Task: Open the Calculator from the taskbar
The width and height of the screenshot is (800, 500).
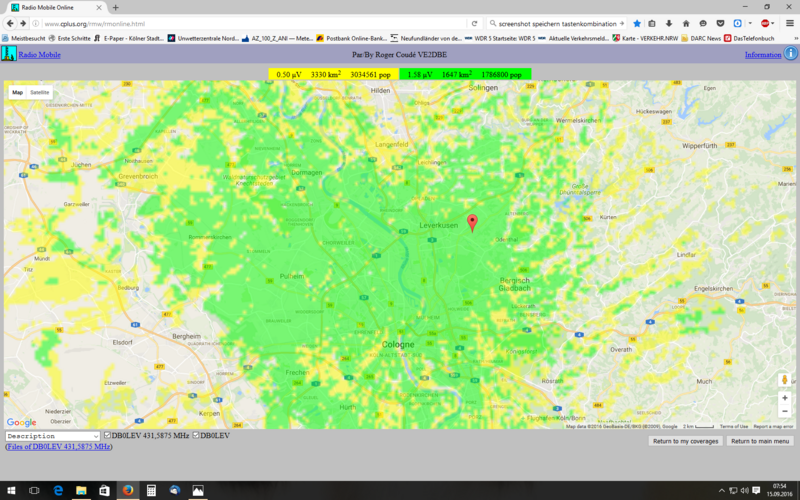Action: [x=151, y=490]
